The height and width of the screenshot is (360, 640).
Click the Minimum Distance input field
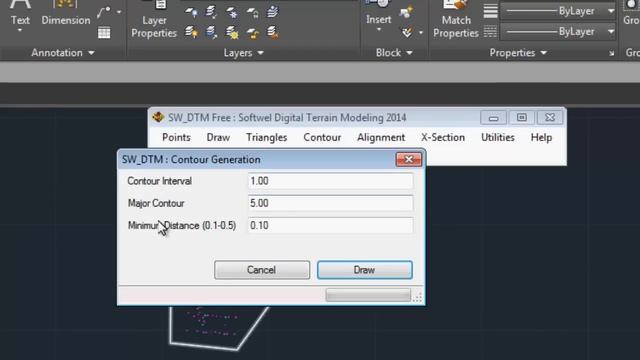tap(330, 225)
